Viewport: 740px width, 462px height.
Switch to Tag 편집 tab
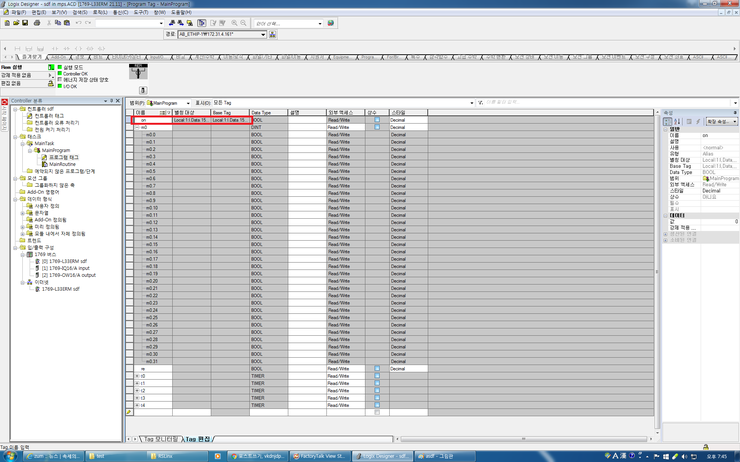(x=197, y=439)
